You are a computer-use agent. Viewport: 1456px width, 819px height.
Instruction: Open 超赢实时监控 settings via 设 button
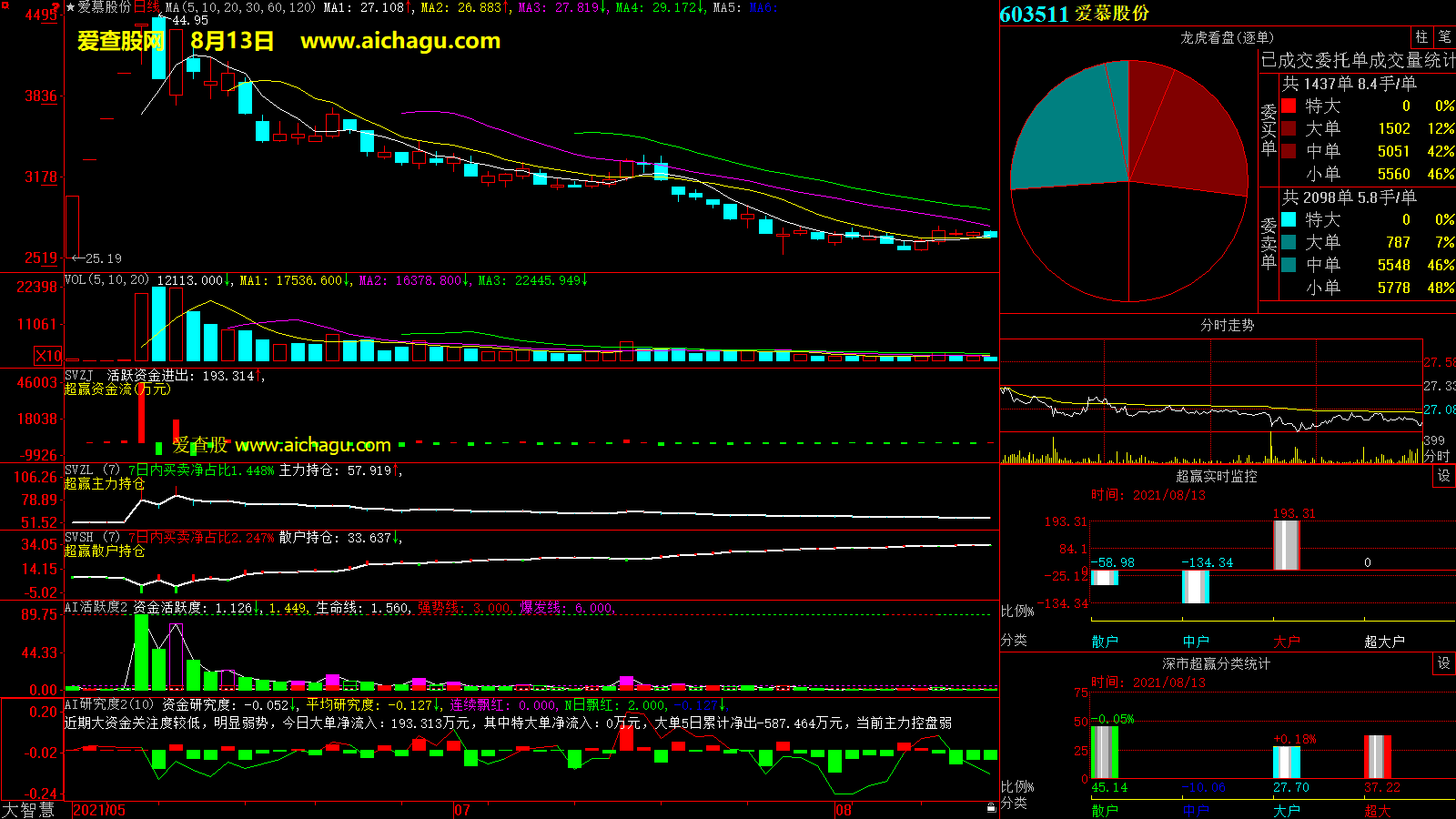[x=1443, y=476]
